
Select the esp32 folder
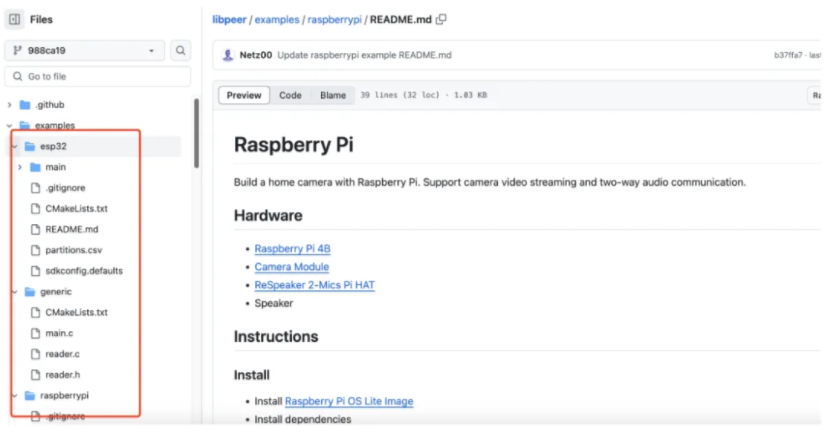pyautogui.click(x=53, y=146)
